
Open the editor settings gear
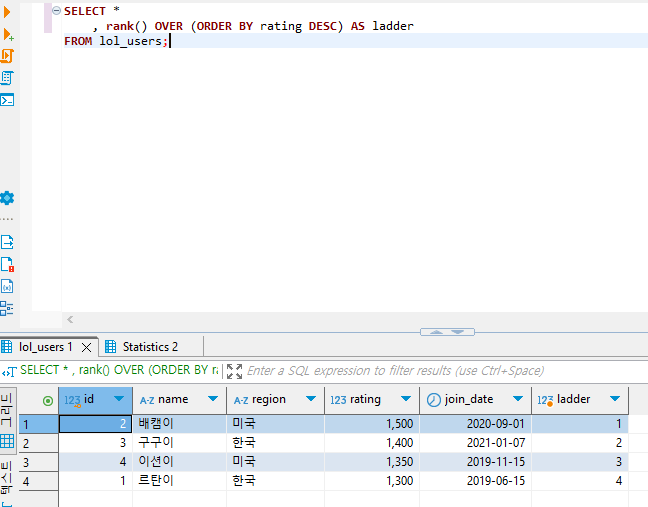point(7,198)
